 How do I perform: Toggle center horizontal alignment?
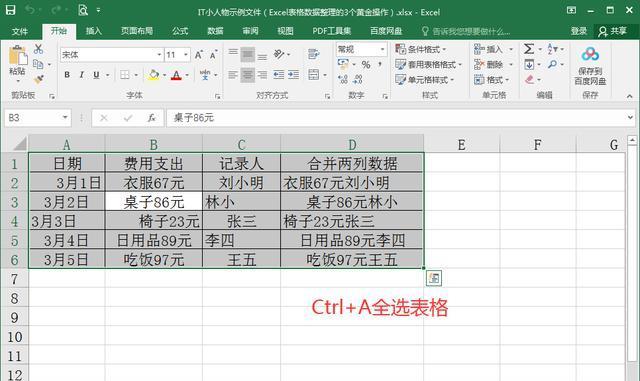248,75
